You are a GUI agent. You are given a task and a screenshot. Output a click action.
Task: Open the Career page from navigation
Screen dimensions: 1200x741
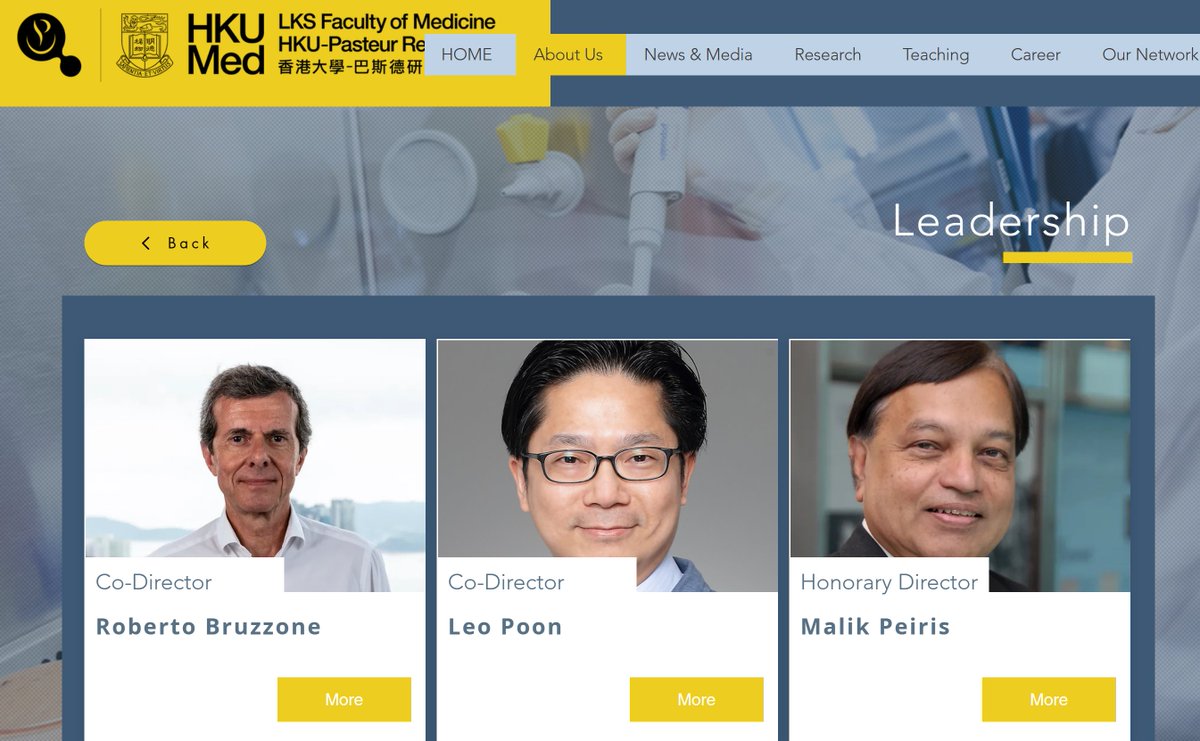pyautogui.click(x=1036, y=55)
